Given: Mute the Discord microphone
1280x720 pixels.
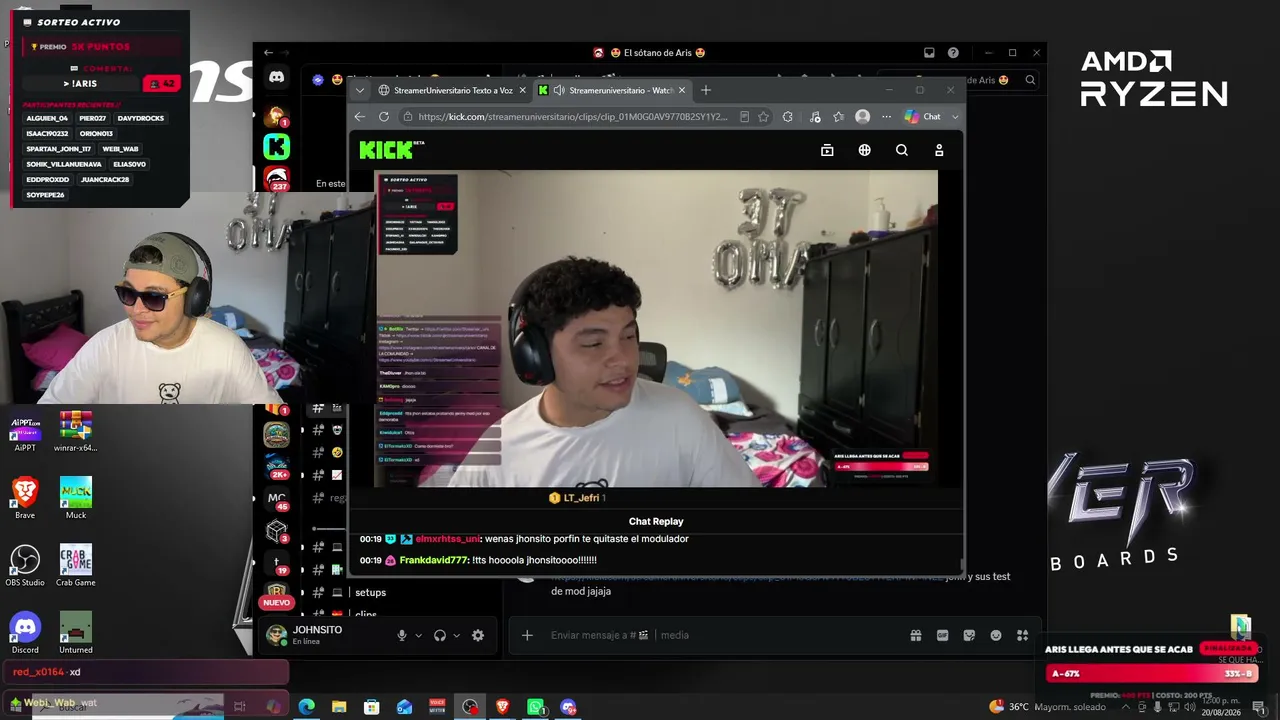Looking at the screenshot, I should [402, 635].
